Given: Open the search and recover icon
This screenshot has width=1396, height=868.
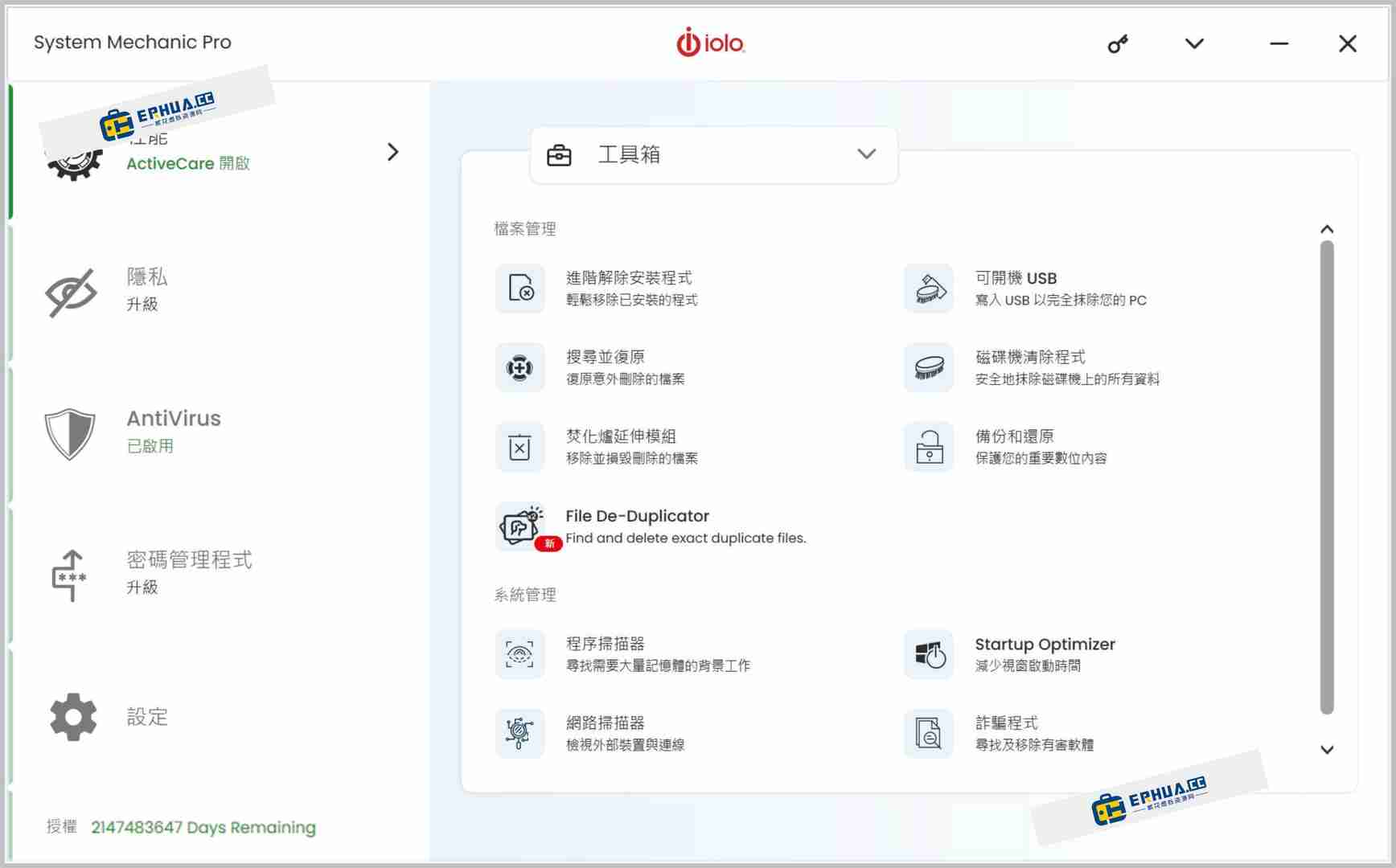Looking at the screenshot, I should click(x=520, y=367).
